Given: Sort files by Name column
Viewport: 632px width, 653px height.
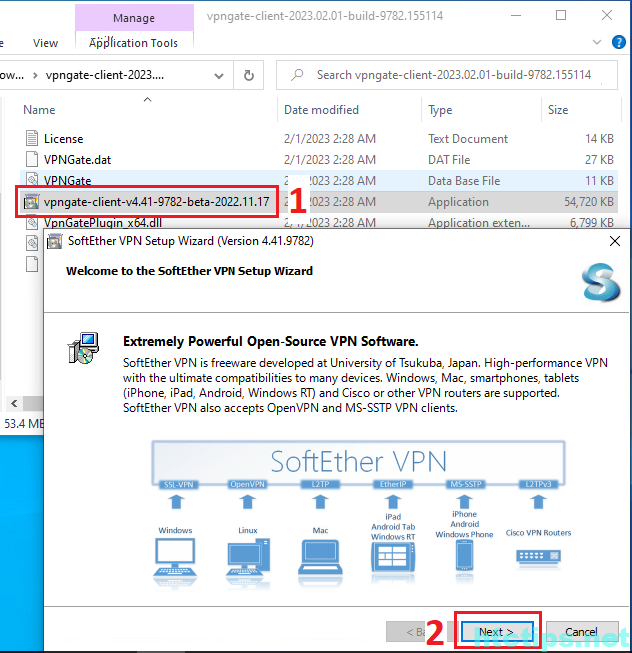Looking at the screenshot, I should [x=40, y=110].
